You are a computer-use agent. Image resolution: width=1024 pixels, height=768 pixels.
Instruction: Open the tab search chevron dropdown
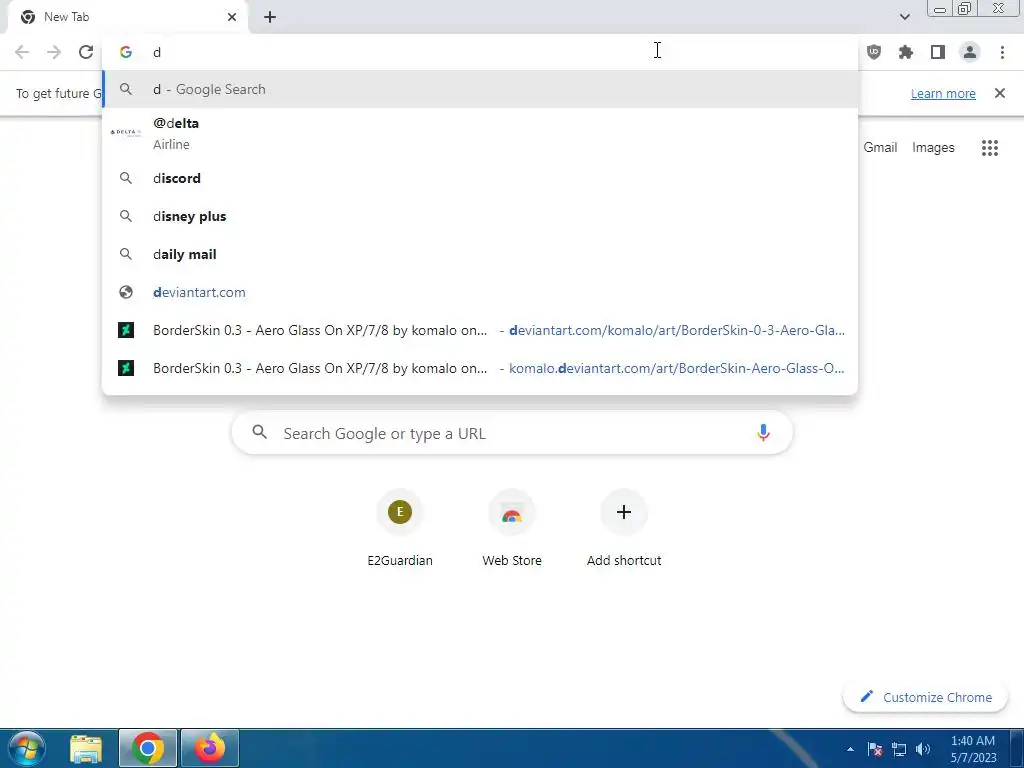click(904, 17)
